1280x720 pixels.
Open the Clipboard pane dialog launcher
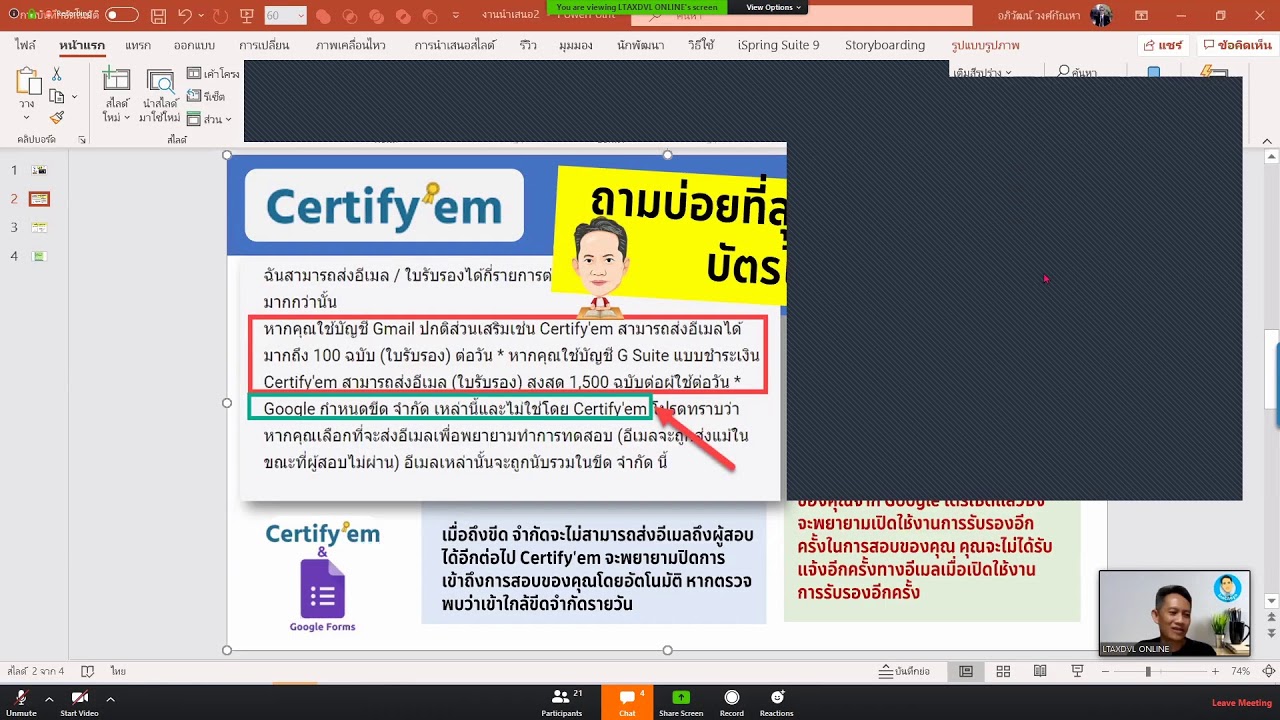pos(82,140)
